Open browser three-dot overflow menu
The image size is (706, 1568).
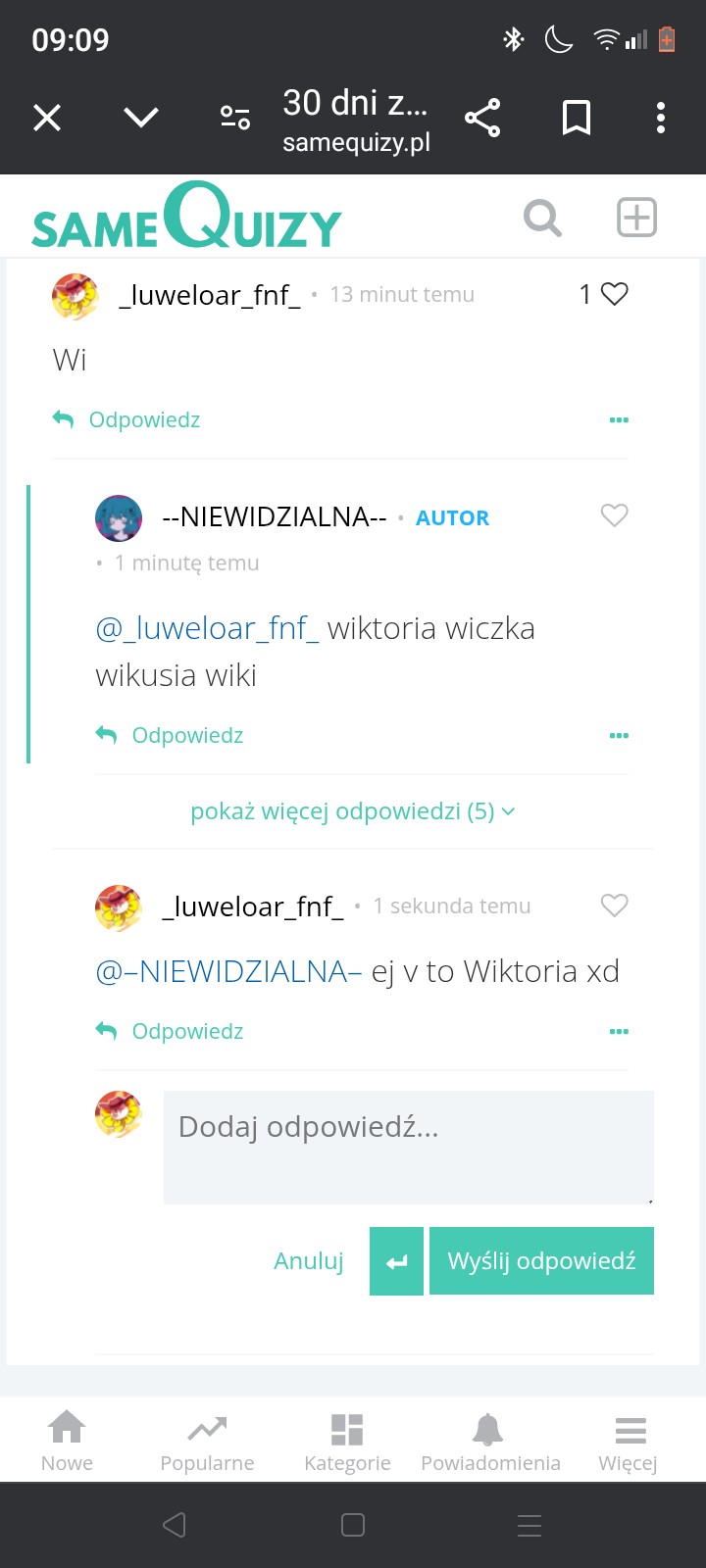[661, 118]
